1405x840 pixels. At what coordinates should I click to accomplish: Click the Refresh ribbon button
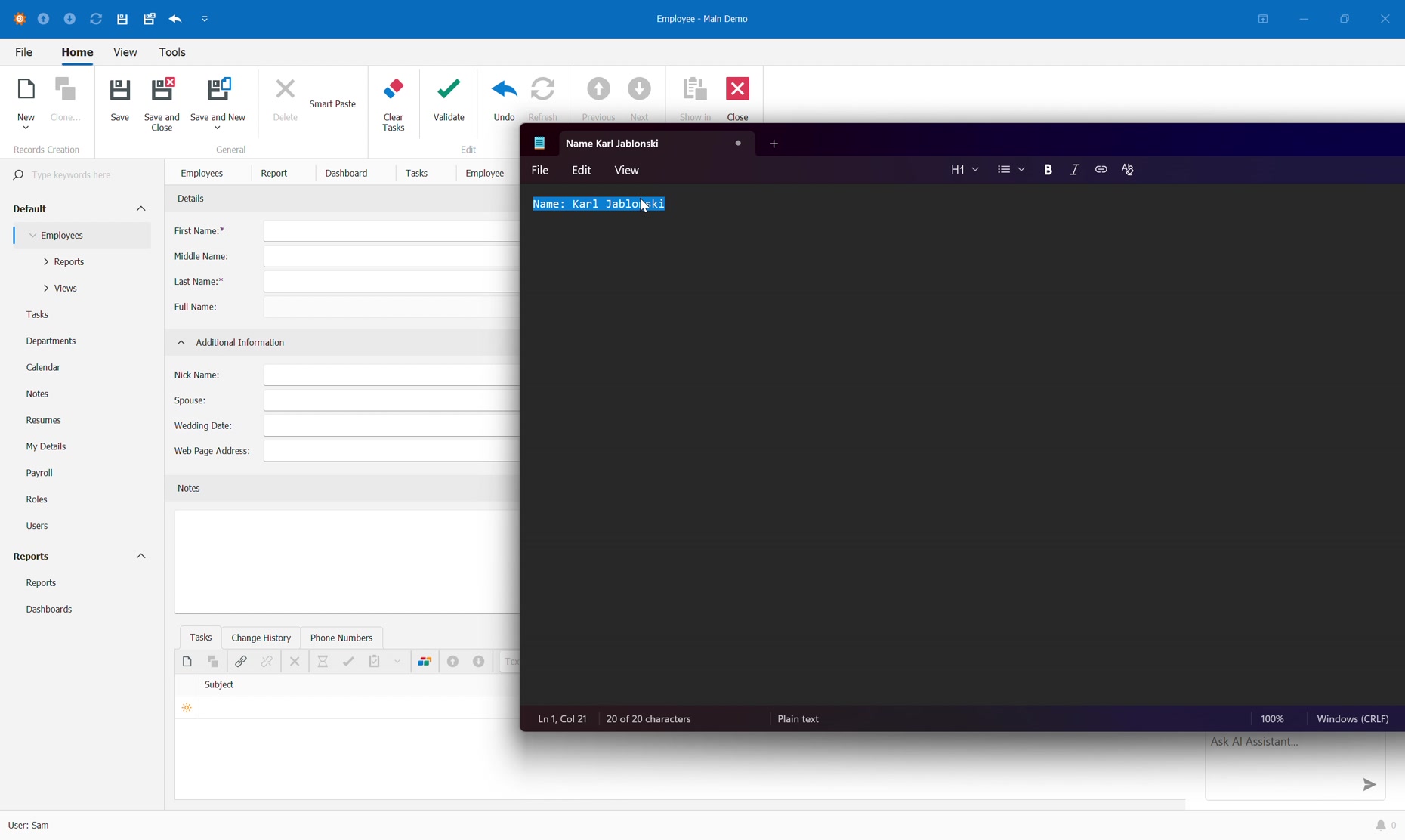point(543,99)
